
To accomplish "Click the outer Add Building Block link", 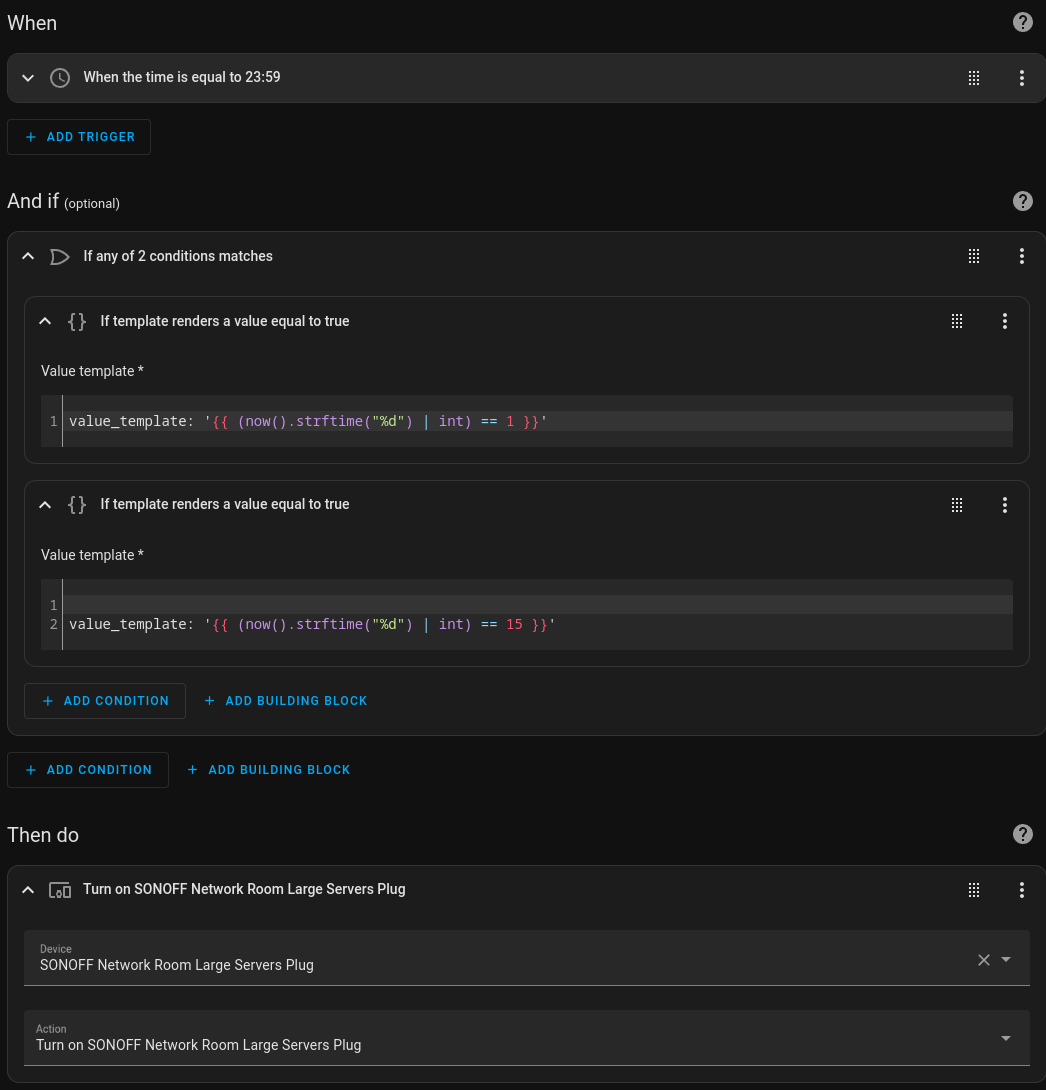I will coord(269,770).
